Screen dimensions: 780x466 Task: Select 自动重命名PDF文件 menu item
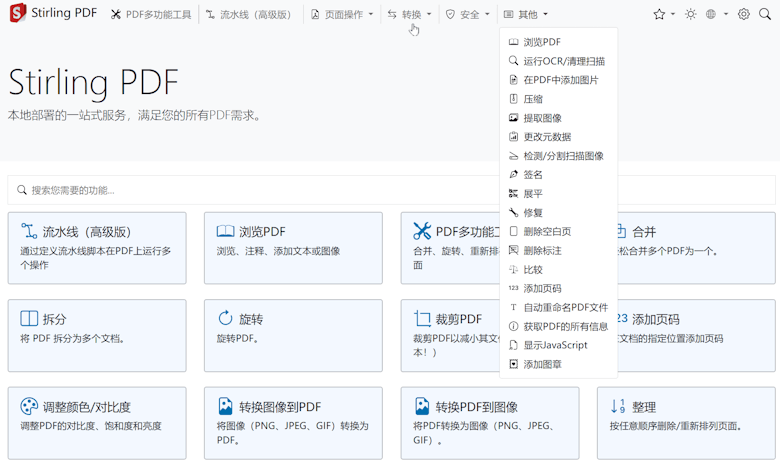559,307
